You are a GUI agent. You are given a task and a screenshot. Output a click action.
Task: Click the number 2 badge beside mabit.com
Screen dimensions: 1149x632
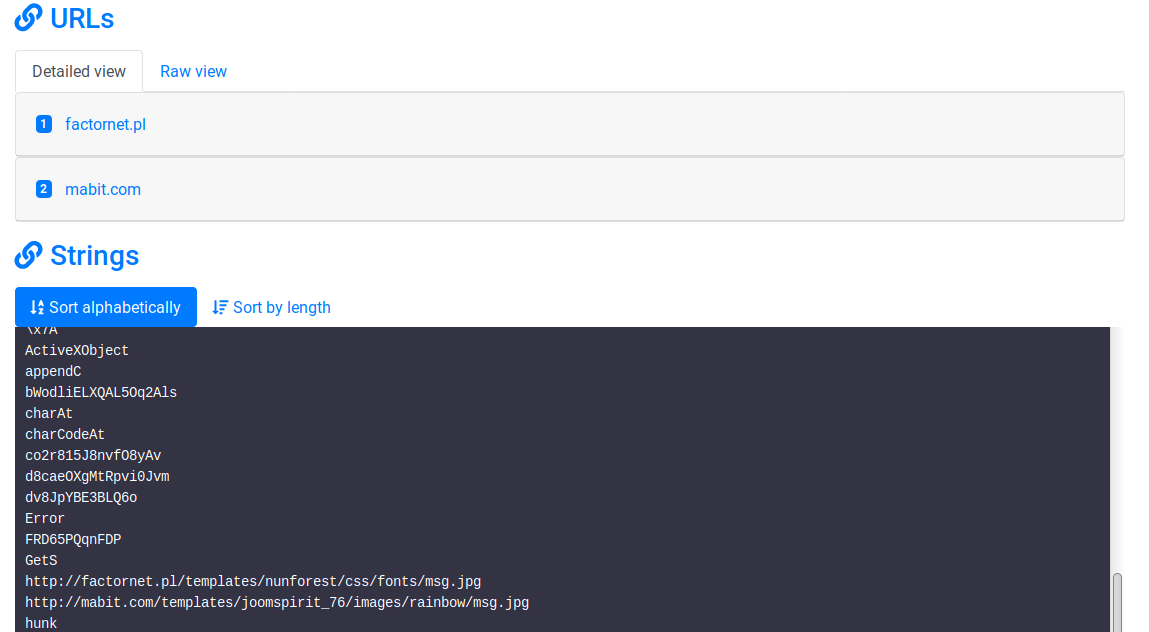44,189
